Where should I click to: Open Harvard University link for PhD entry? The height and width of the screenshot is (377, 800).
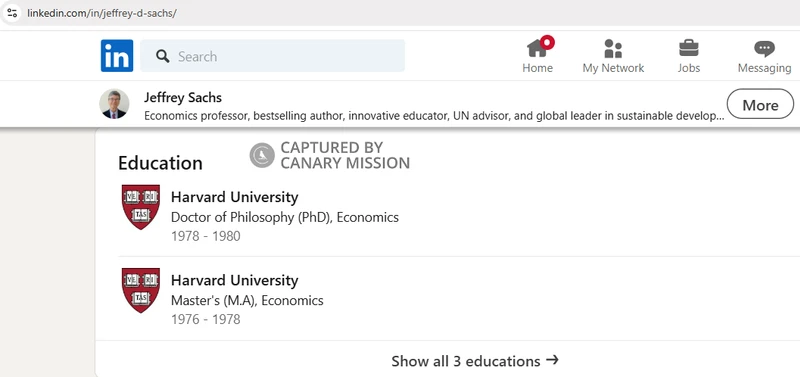coord(234,197)
